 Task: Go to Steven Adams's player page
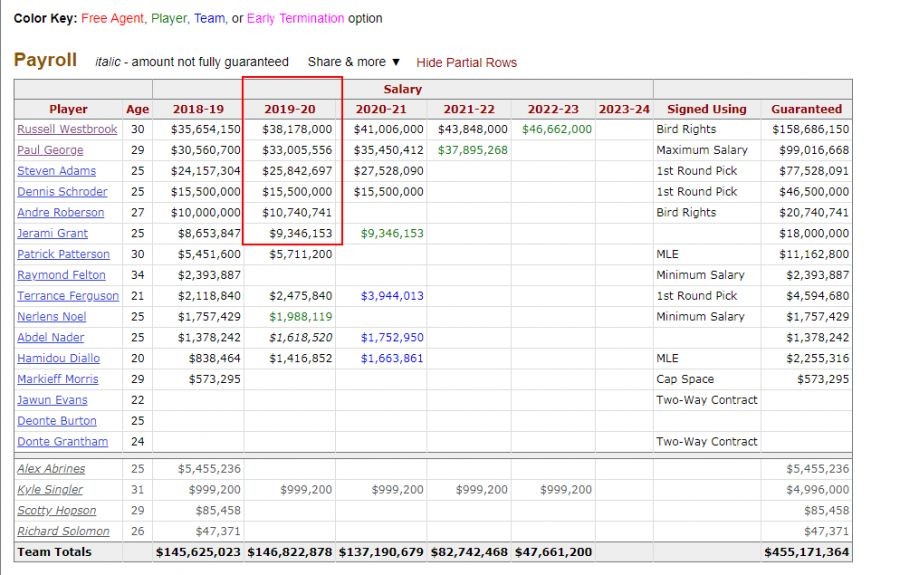point(56,171)
